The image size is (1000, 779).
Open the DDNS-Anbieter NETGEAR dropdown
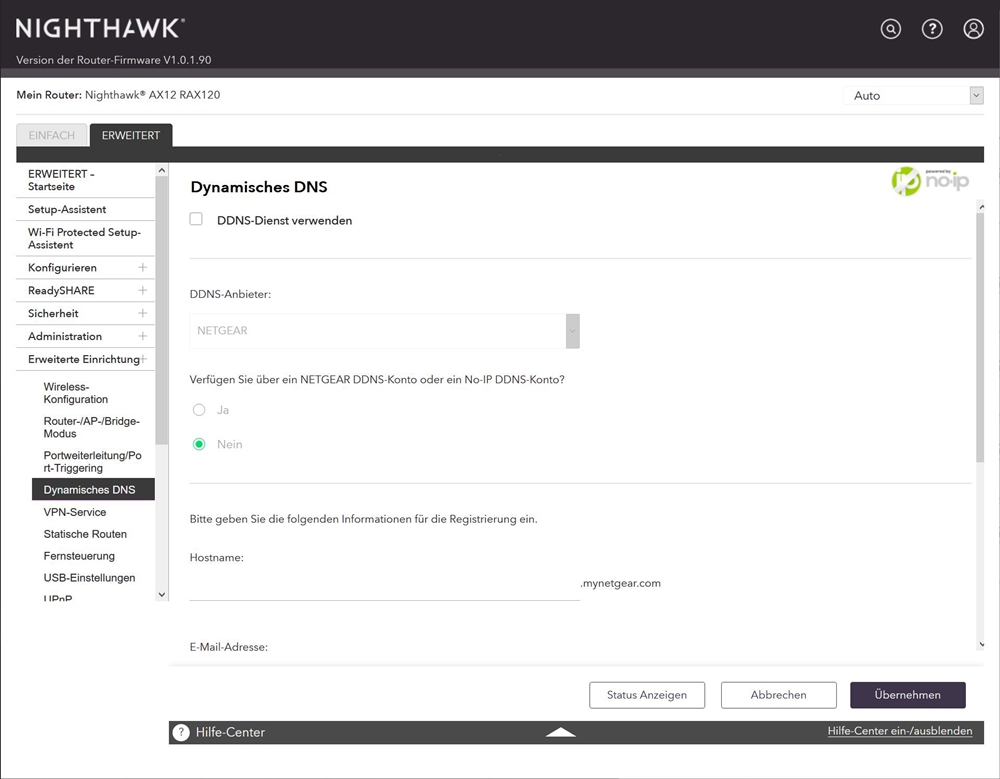tap(384, 331)
